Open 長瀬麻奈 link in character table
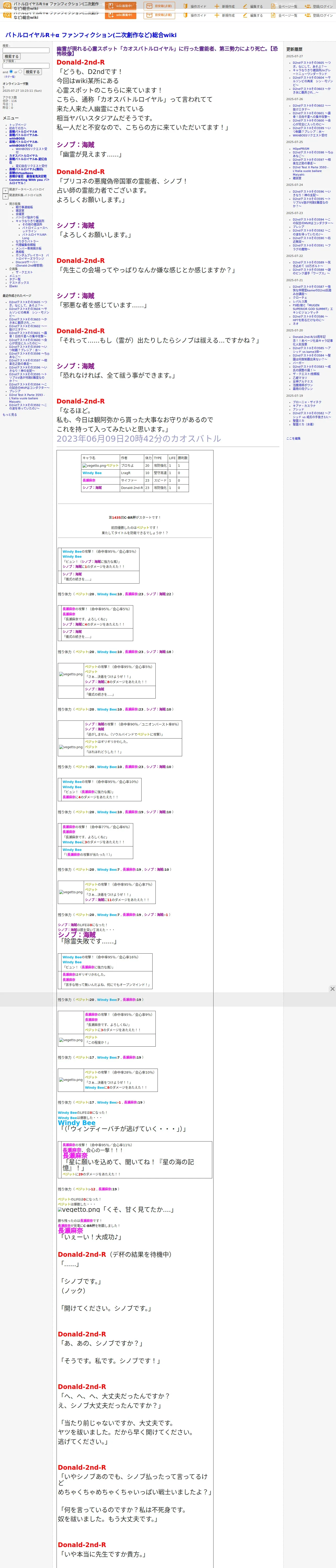 click(89, 480)
